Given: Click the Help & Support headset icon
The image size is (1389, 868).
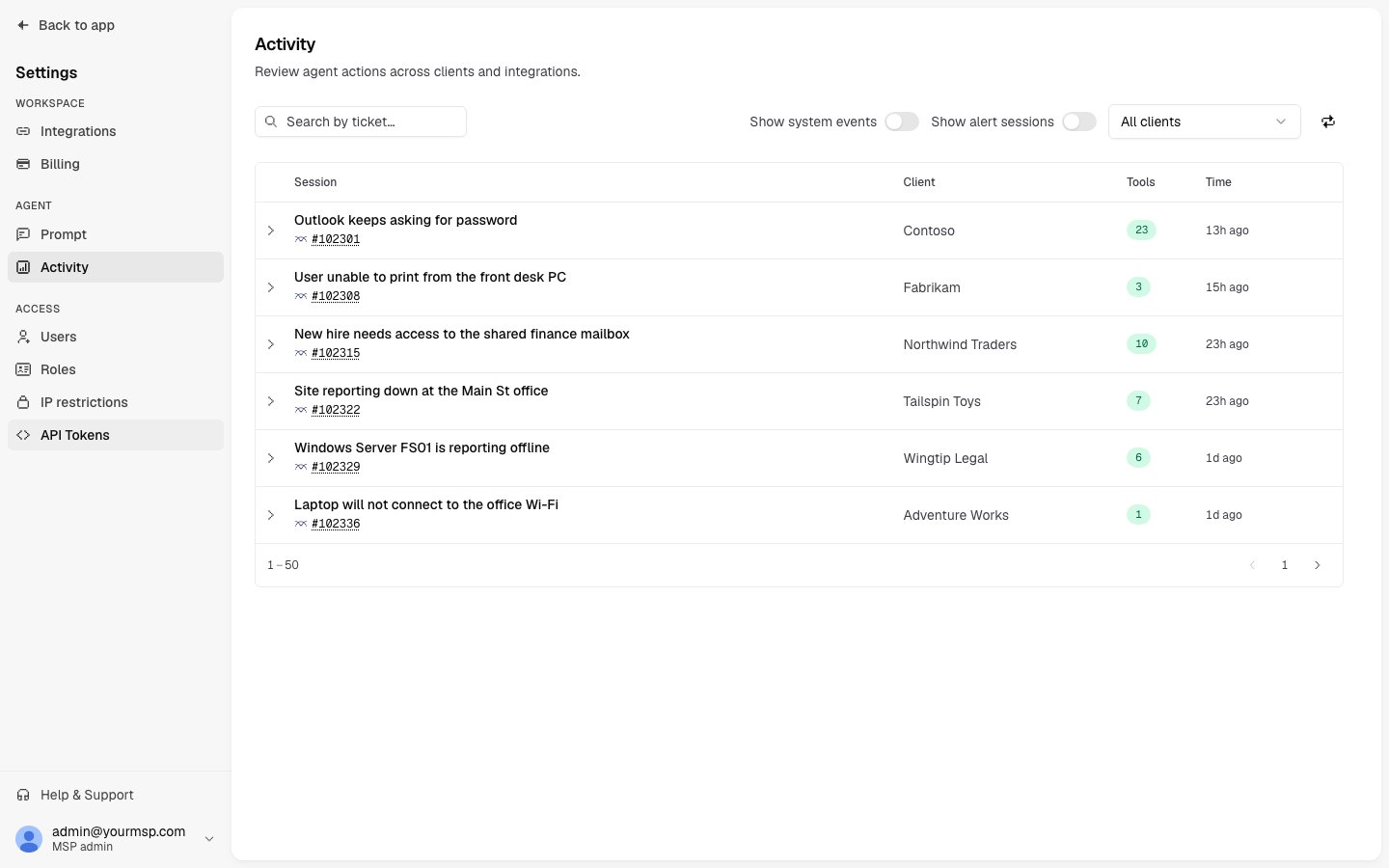Looking at the screenshot, I should pyautogui.click(x=23, y=795).
